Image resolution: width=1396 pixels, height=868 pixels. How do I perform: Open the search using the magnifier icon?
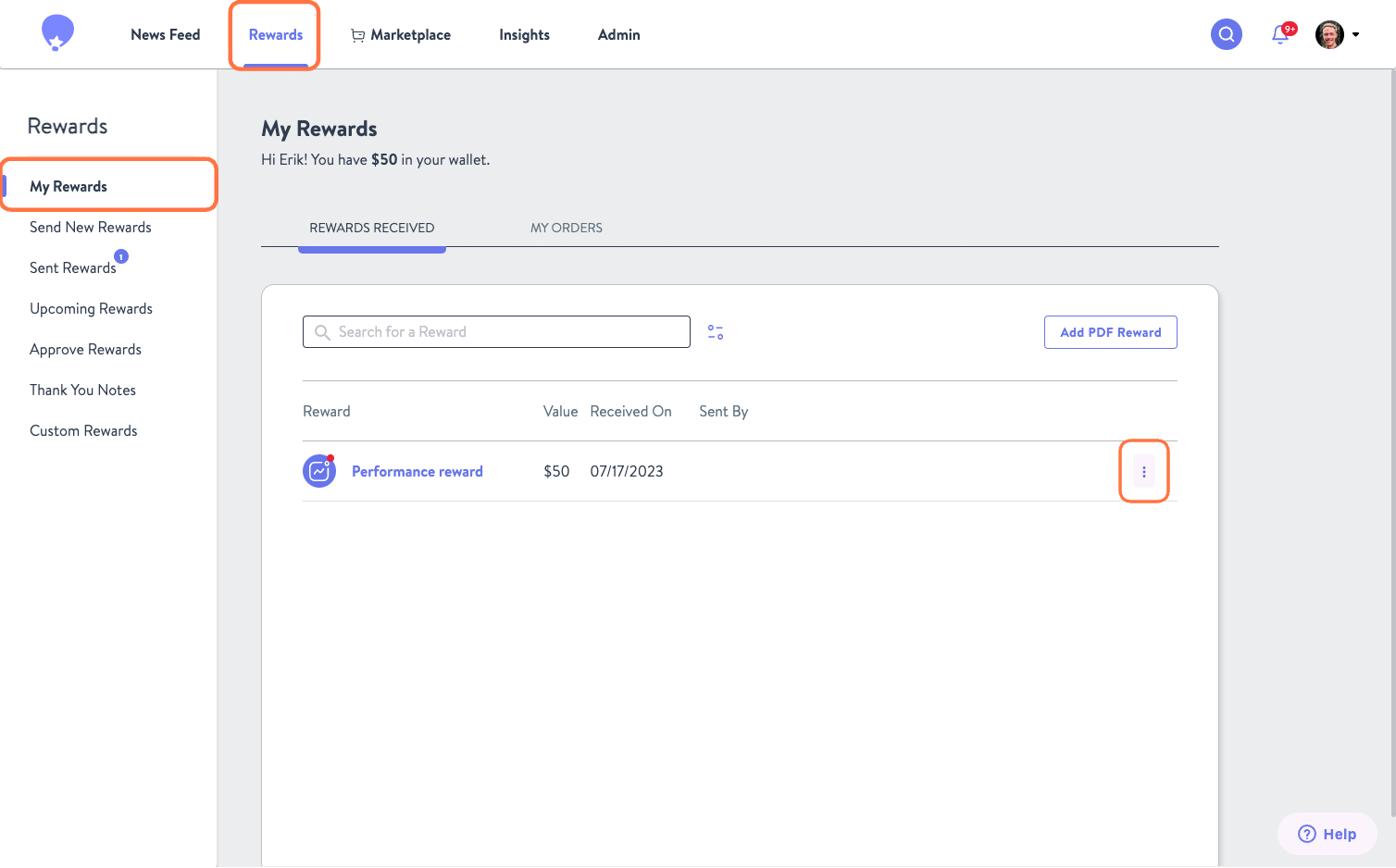coord(1227,34)
